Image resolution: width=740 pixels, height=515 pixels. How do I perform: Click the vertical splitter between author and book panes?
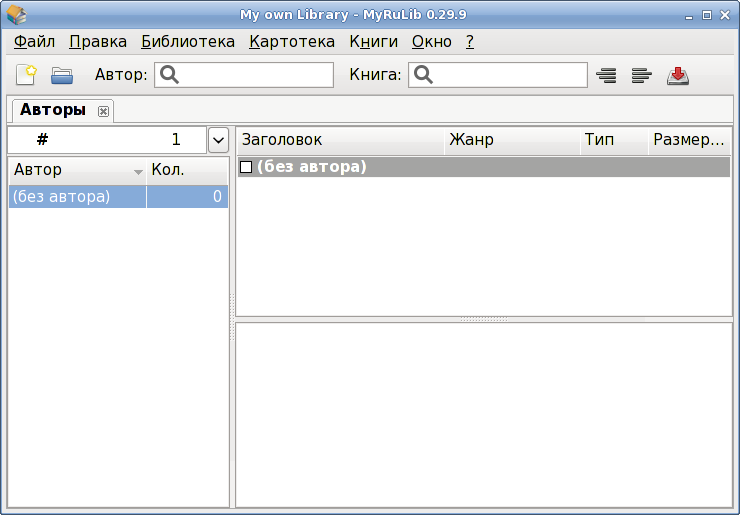232,316
